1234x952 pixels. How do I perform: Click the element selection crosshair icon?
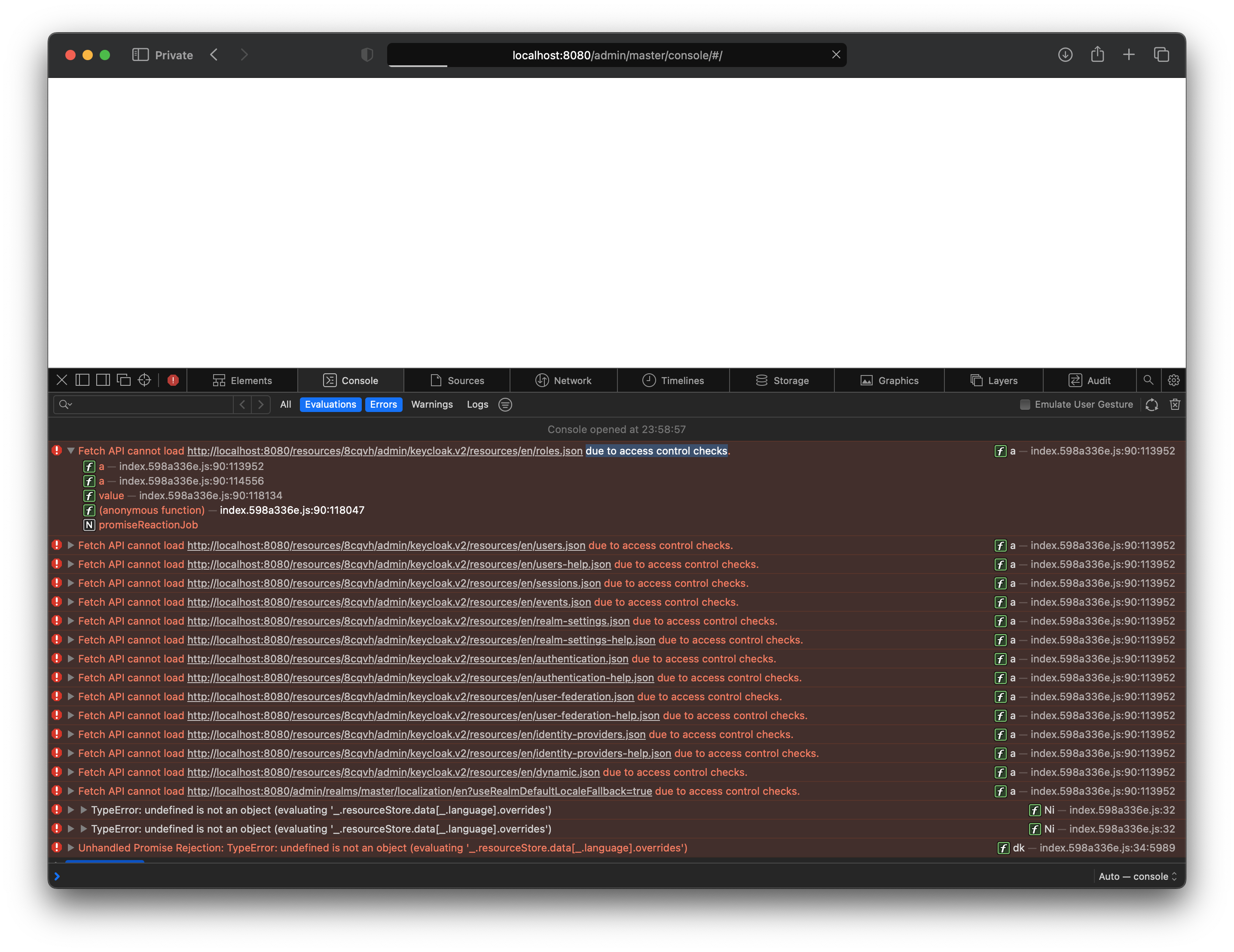click(145, 380)
